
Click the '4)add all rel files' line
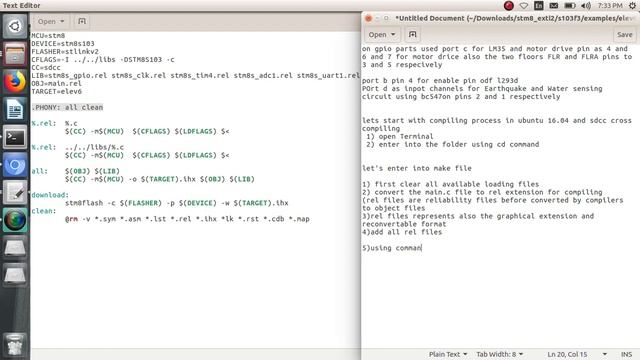(402, 232)
